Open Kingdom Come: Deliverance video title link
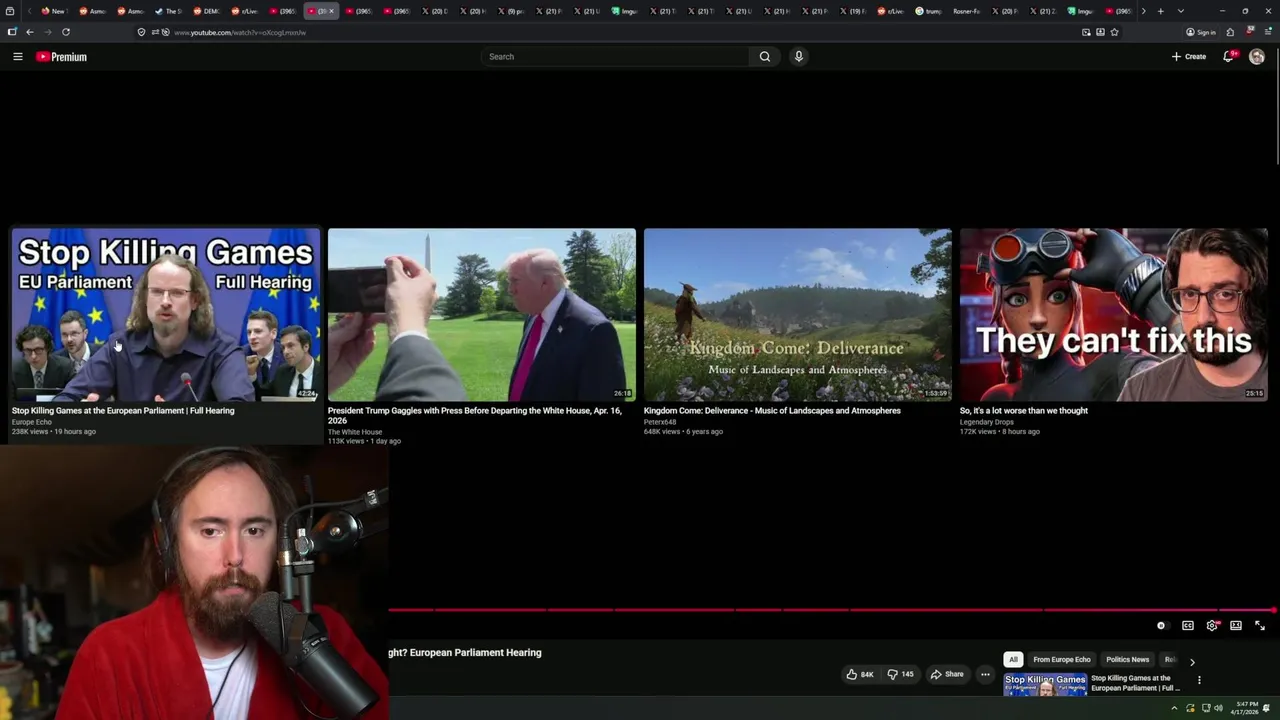1280x720 pixels. 772,411
